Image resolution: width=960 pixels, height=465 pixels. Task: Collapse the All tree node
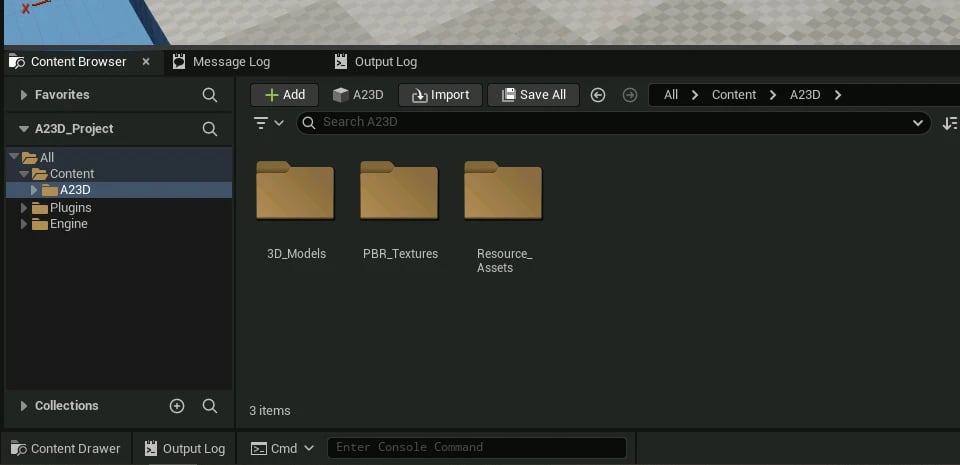tap(14, 157)
